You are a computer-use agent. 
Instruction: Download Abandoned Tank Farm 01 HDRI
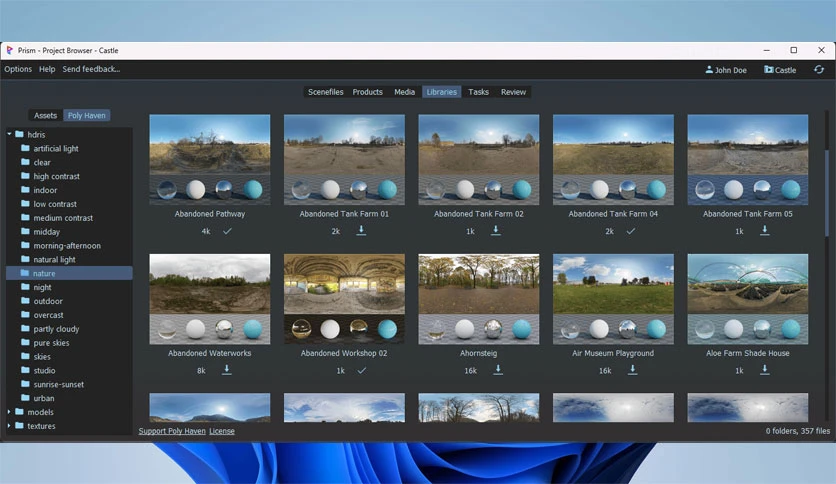(x=361, y=230)
